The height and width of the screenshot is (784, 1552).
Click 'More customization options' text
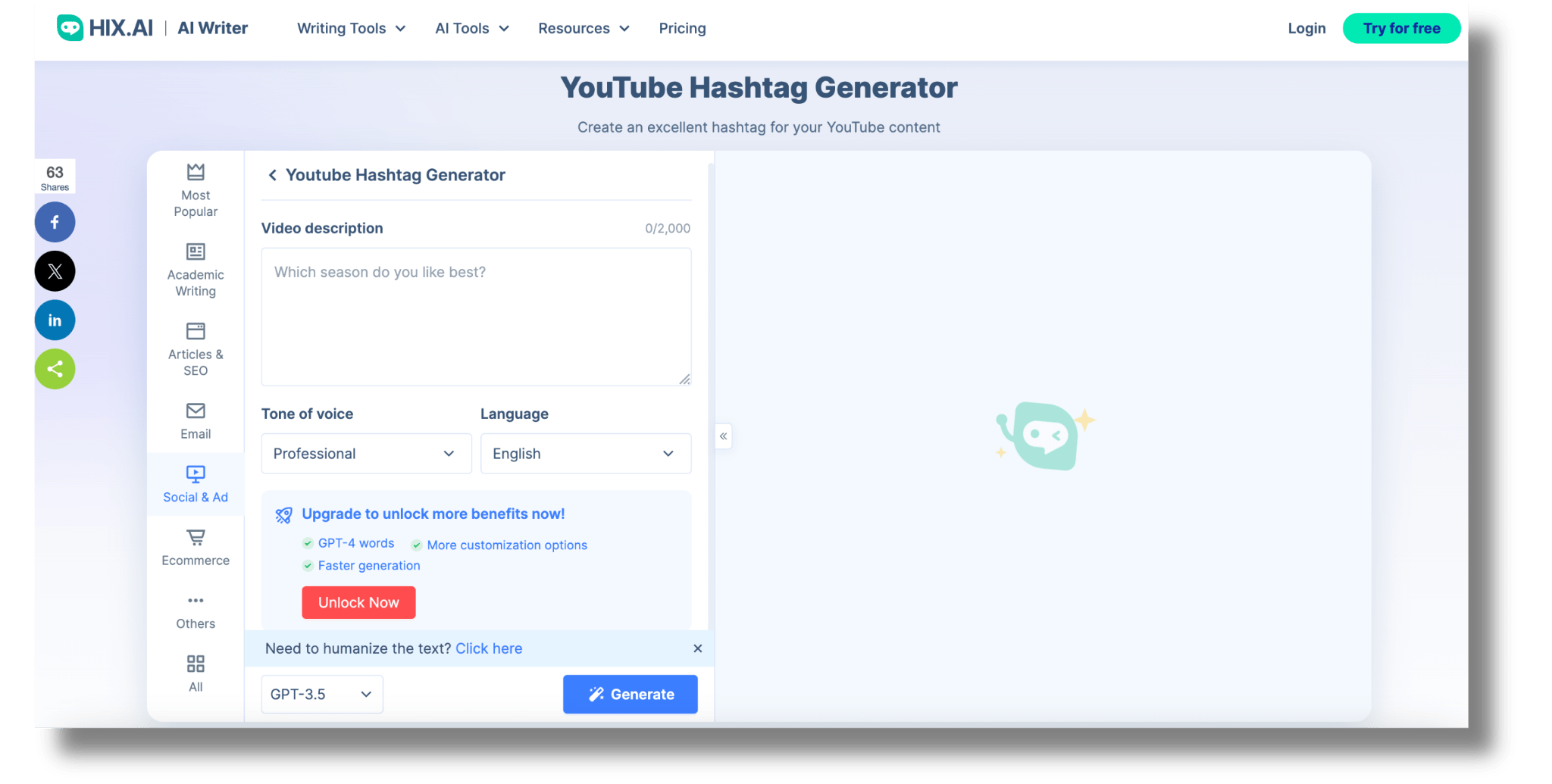[x=507, y=545]
